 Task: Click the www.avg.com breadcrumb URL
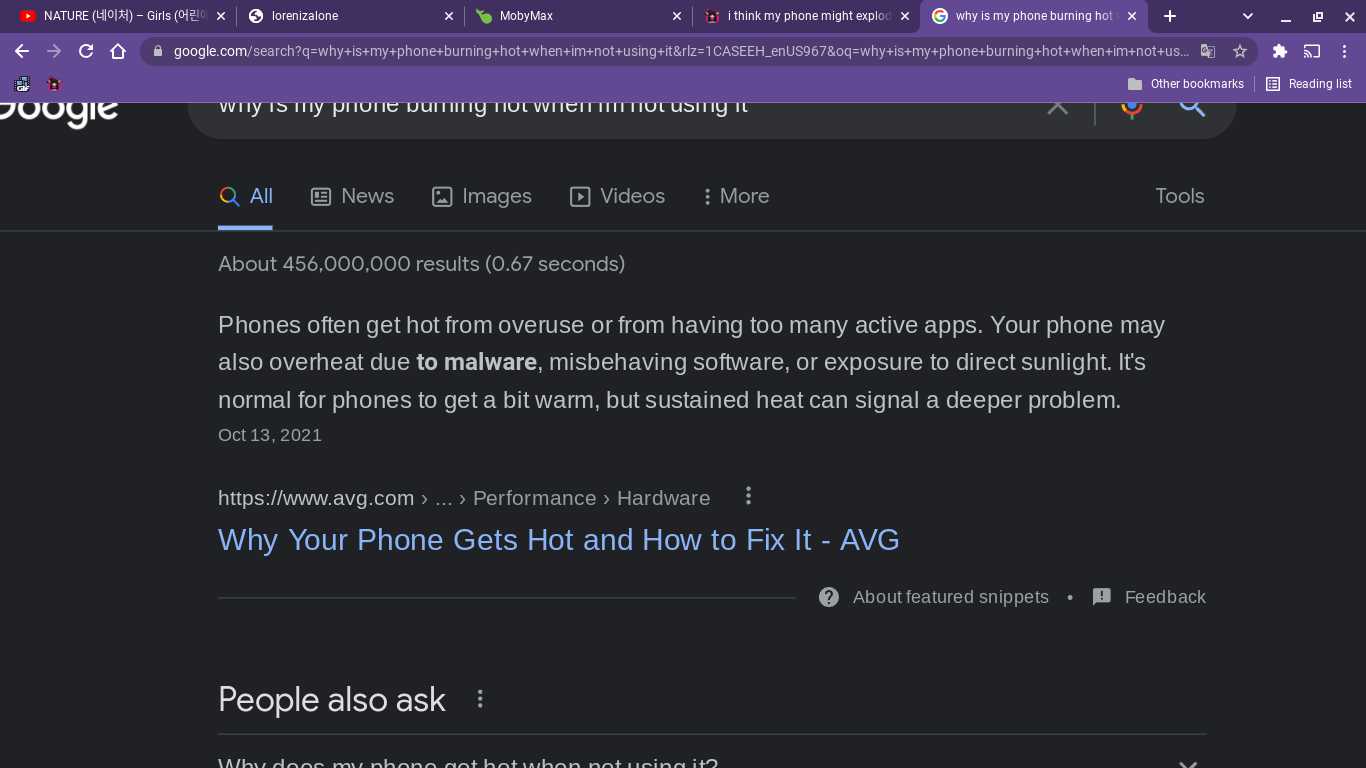tap(316, 498)
